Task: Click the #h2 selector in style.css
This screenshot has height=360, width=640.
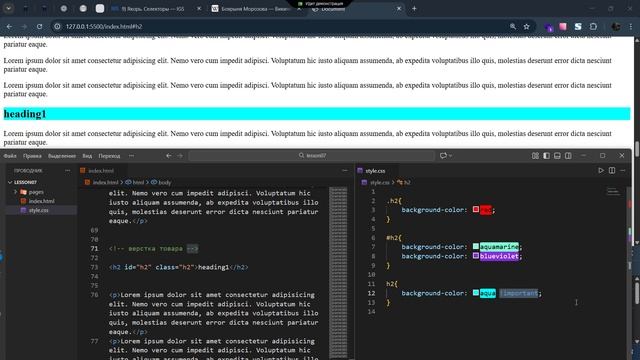Action: pos(392,238)
